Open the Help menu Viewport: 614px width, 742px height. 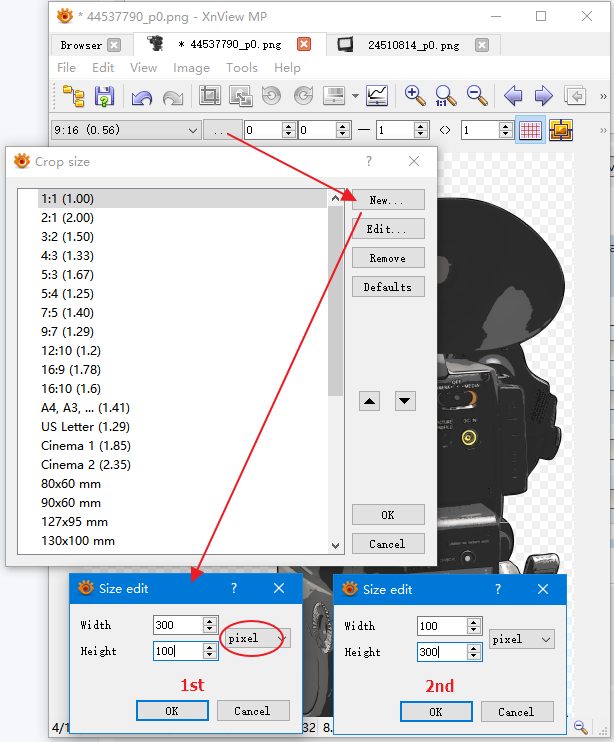pos(287,68)
